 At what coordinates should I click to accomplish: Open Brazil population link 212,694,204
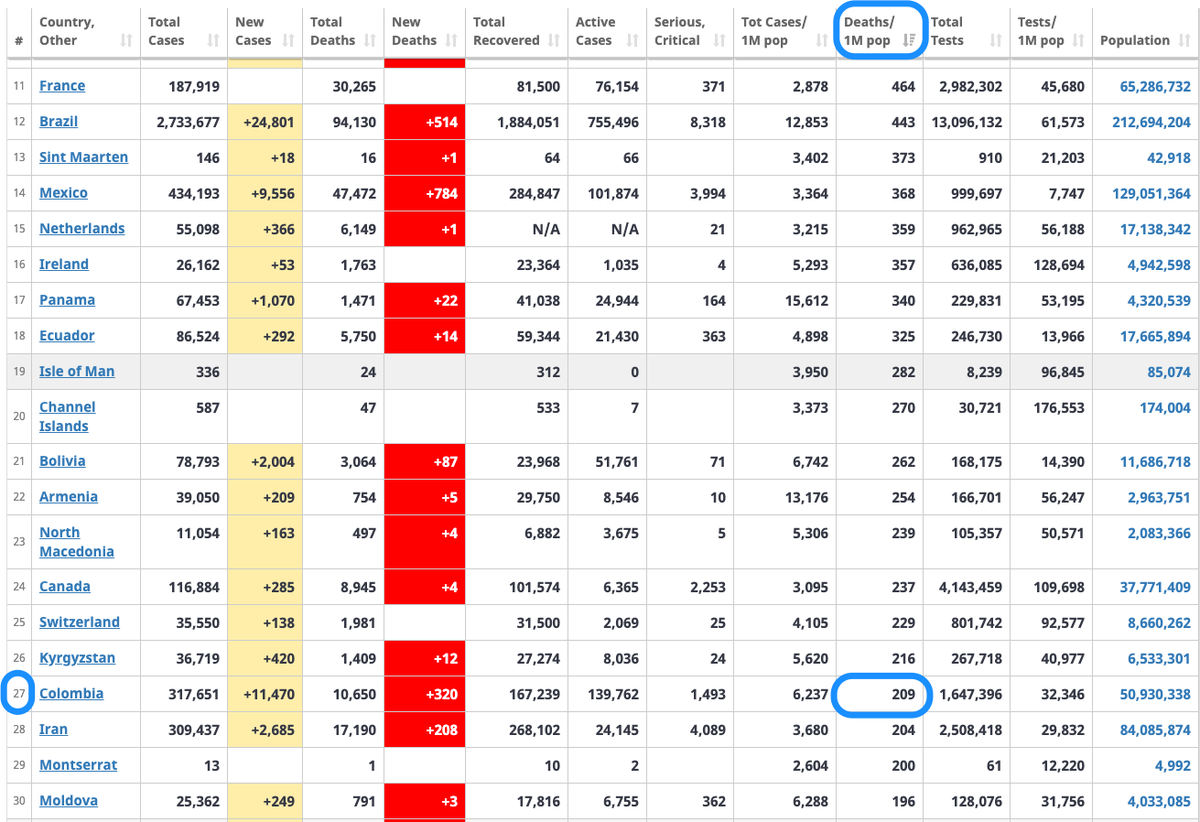pos(1151,122)
